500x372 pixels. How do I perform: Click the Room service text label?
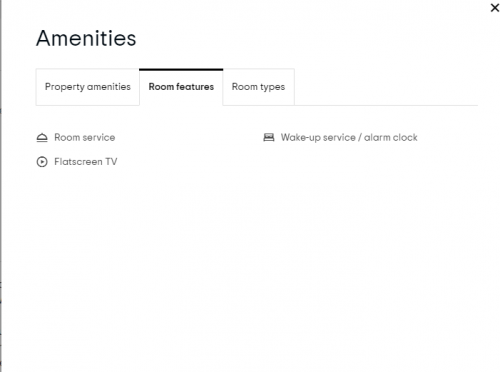point(85,137)
